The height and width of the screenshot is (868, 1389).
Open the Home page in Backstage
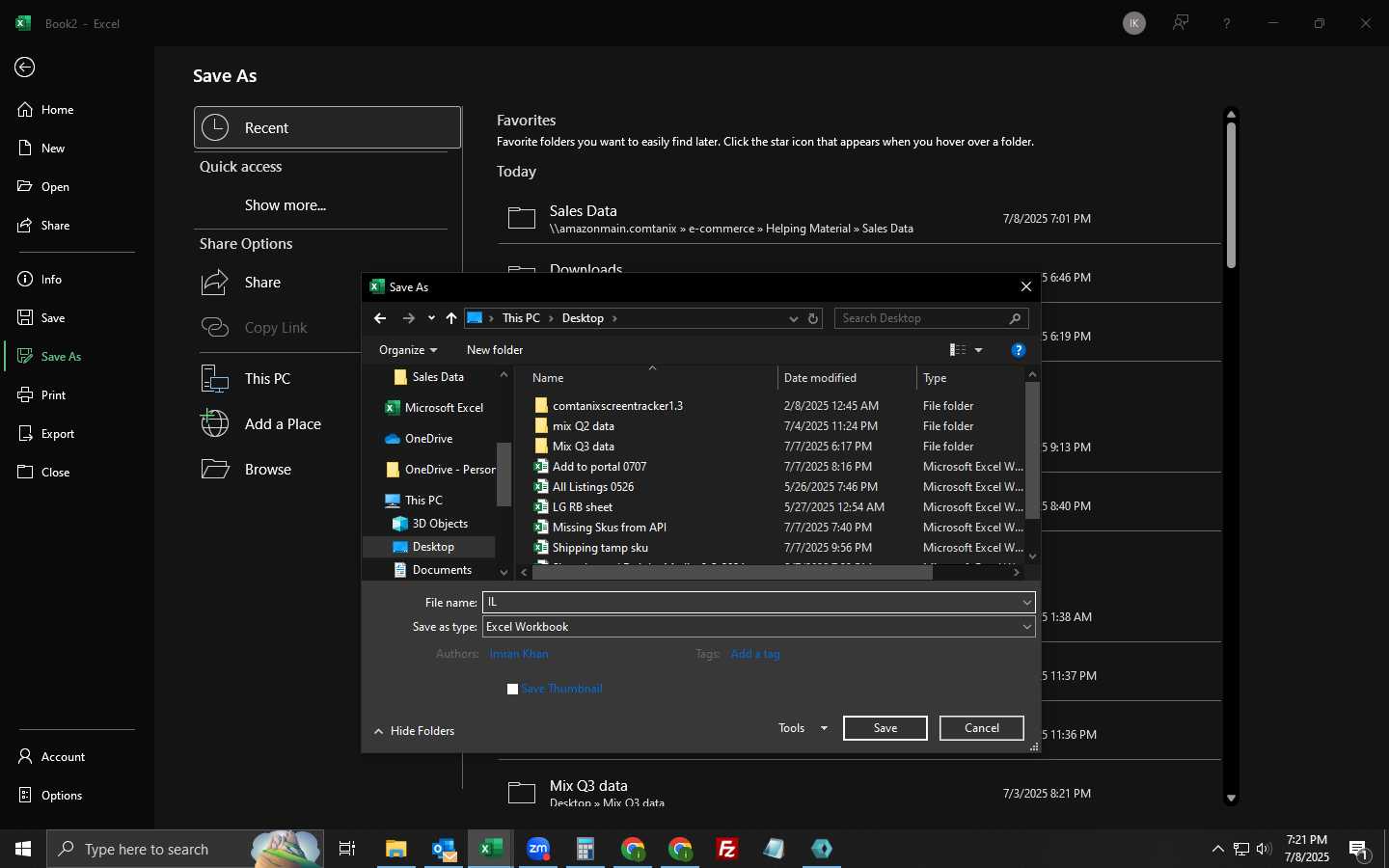click(46, 110)
